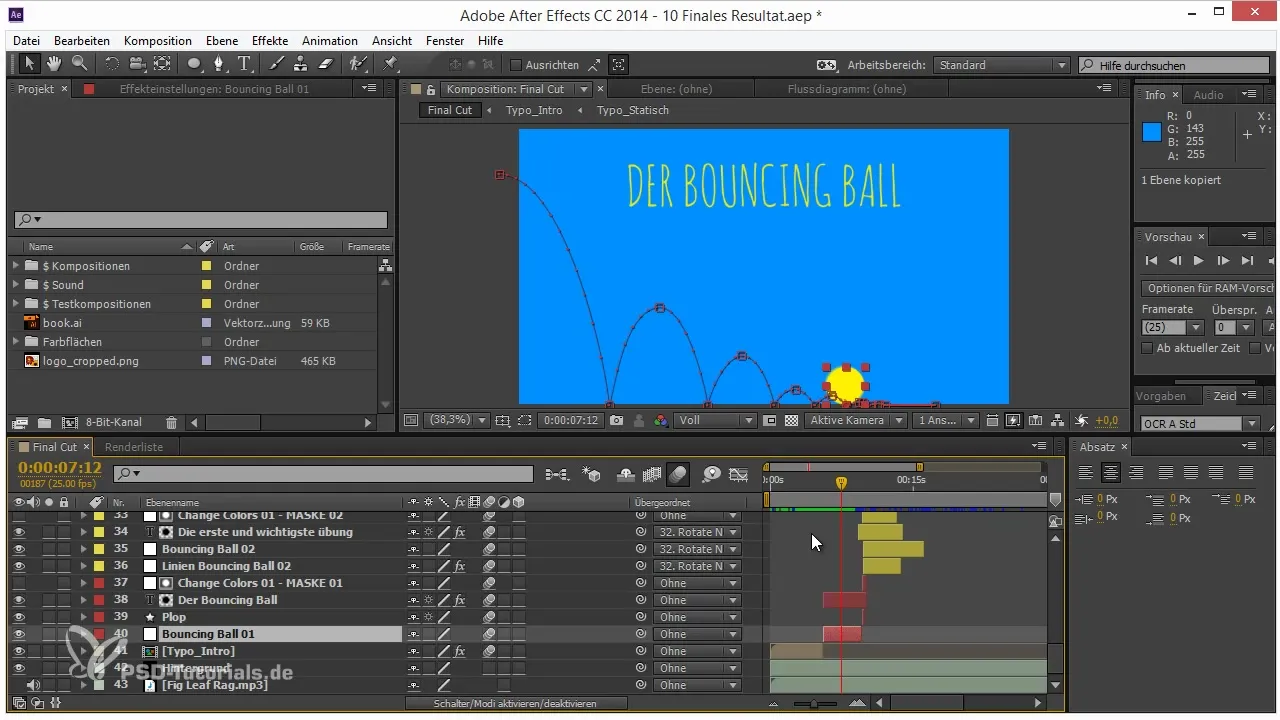The image size is (1280, 720).
Task: Delete selected project item with trash icon
Action: click(x=171, y=423)
